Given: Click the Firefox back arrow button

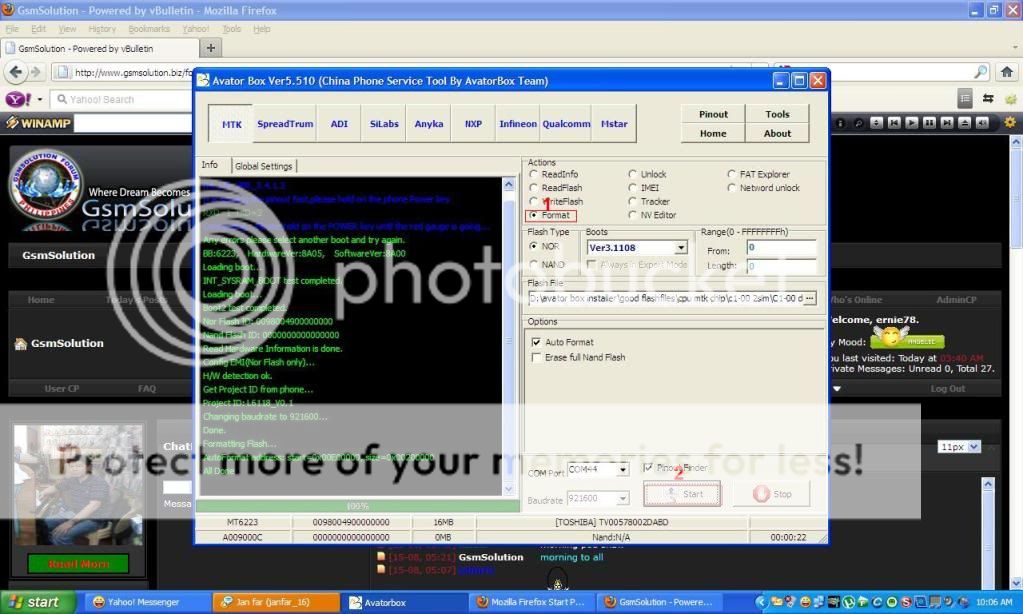Looking at the screenshot, I should [15, 72].
